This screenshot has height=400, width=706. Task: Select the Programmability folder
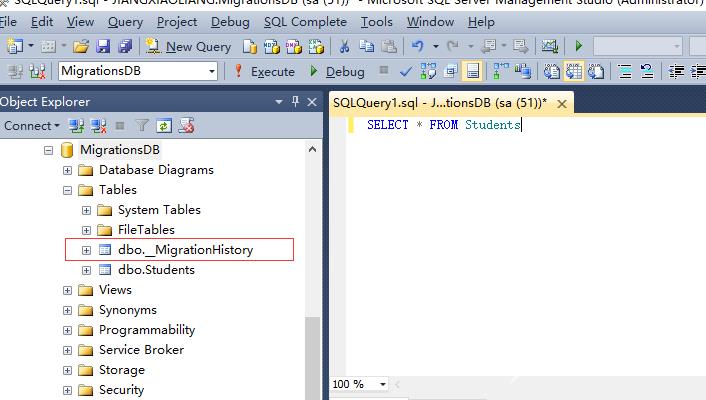pyautogui.click(x=147, y=330)
